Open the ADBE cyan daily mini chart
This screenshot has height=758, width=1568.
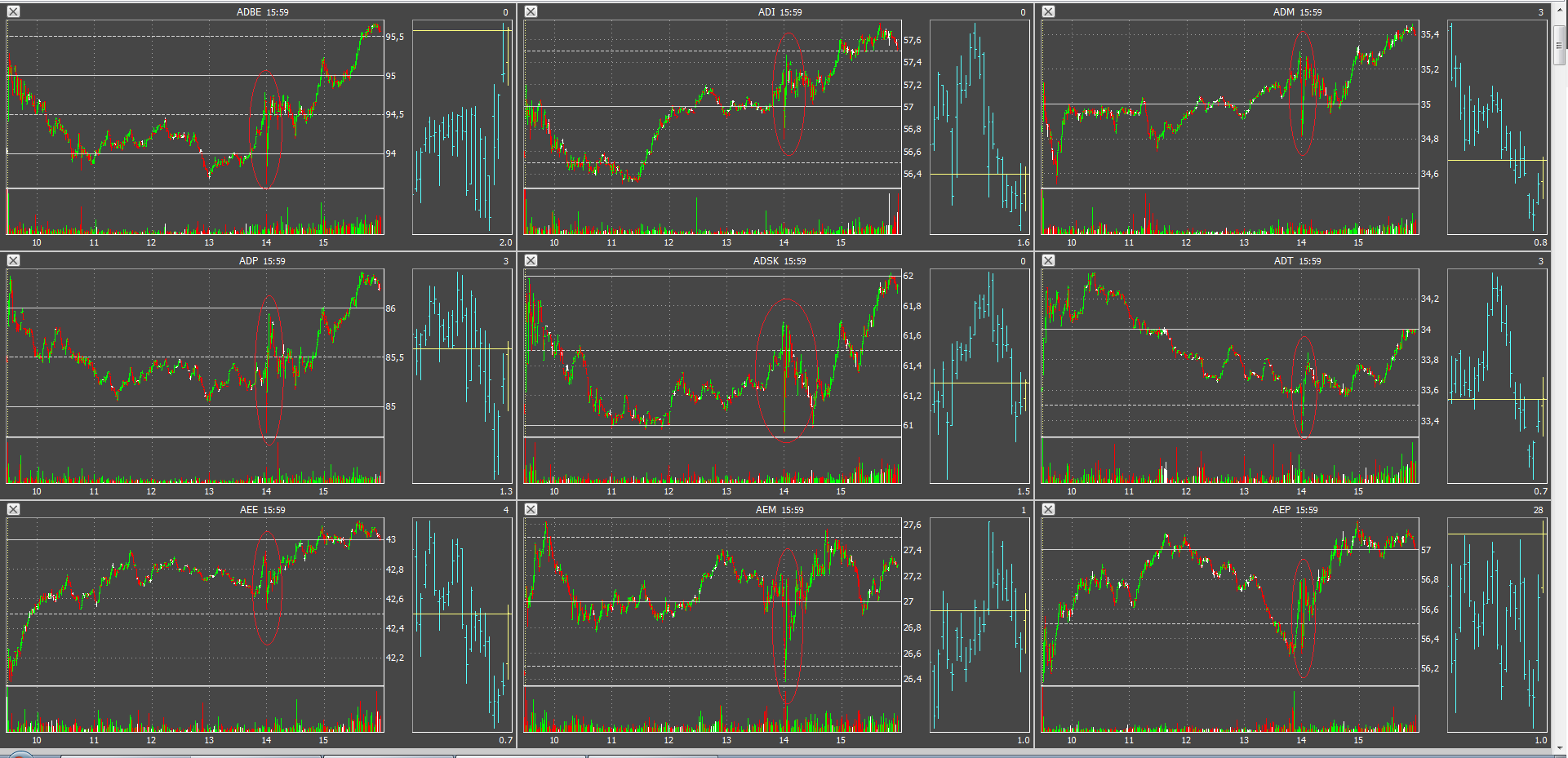click(x=462, y=127)
